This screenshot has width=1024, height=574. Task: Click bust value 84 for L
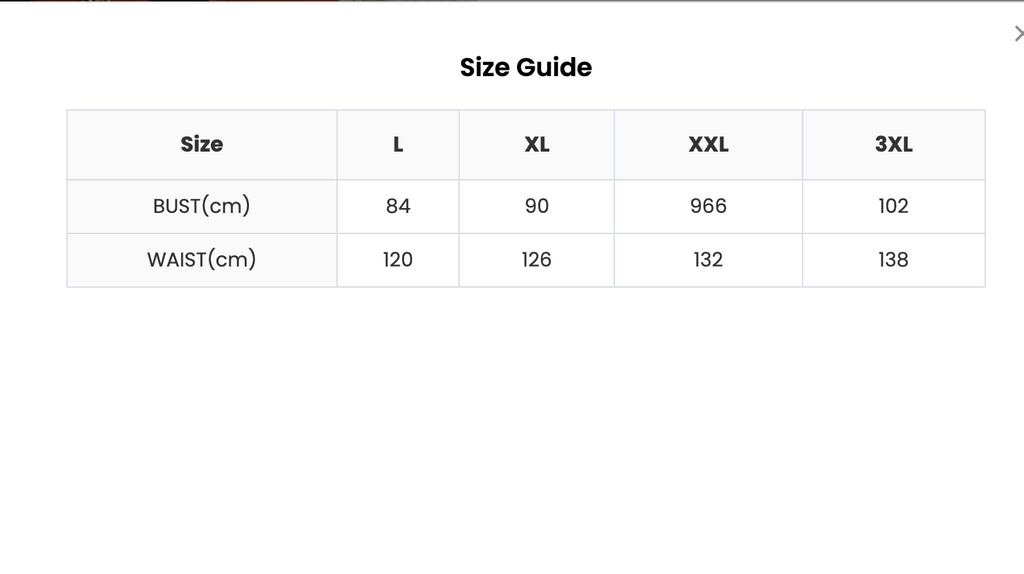coord(398,206)
